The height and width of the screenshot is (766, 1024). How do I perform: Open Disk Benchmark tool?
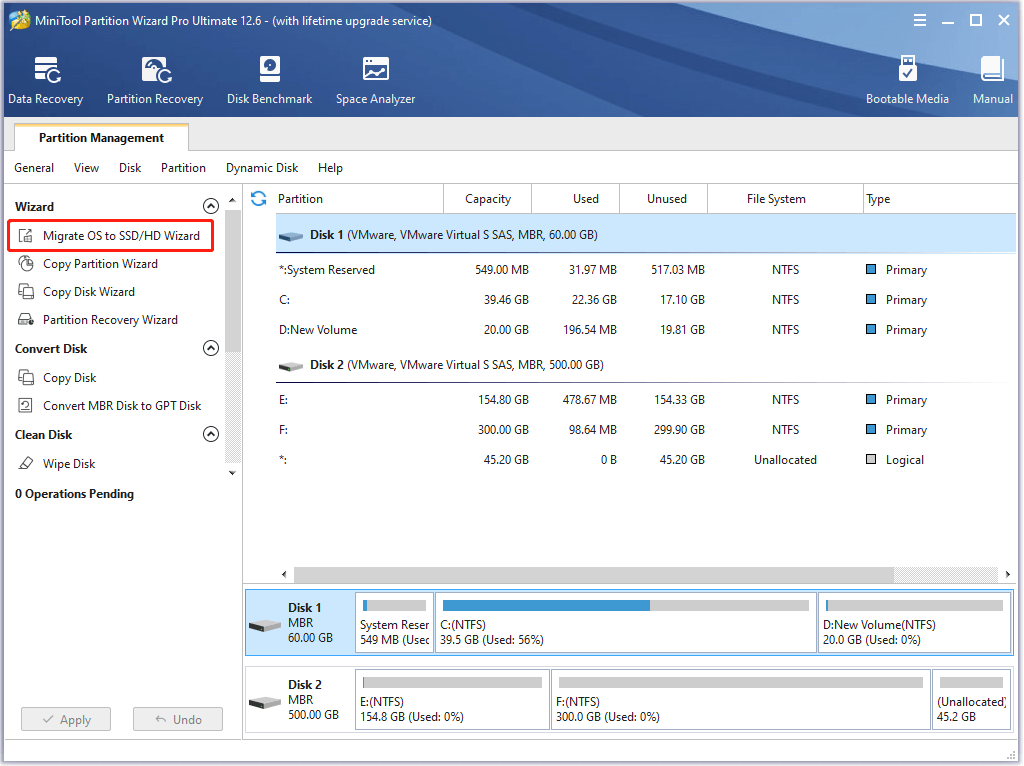pyautogui.click(x=269, y=81)
